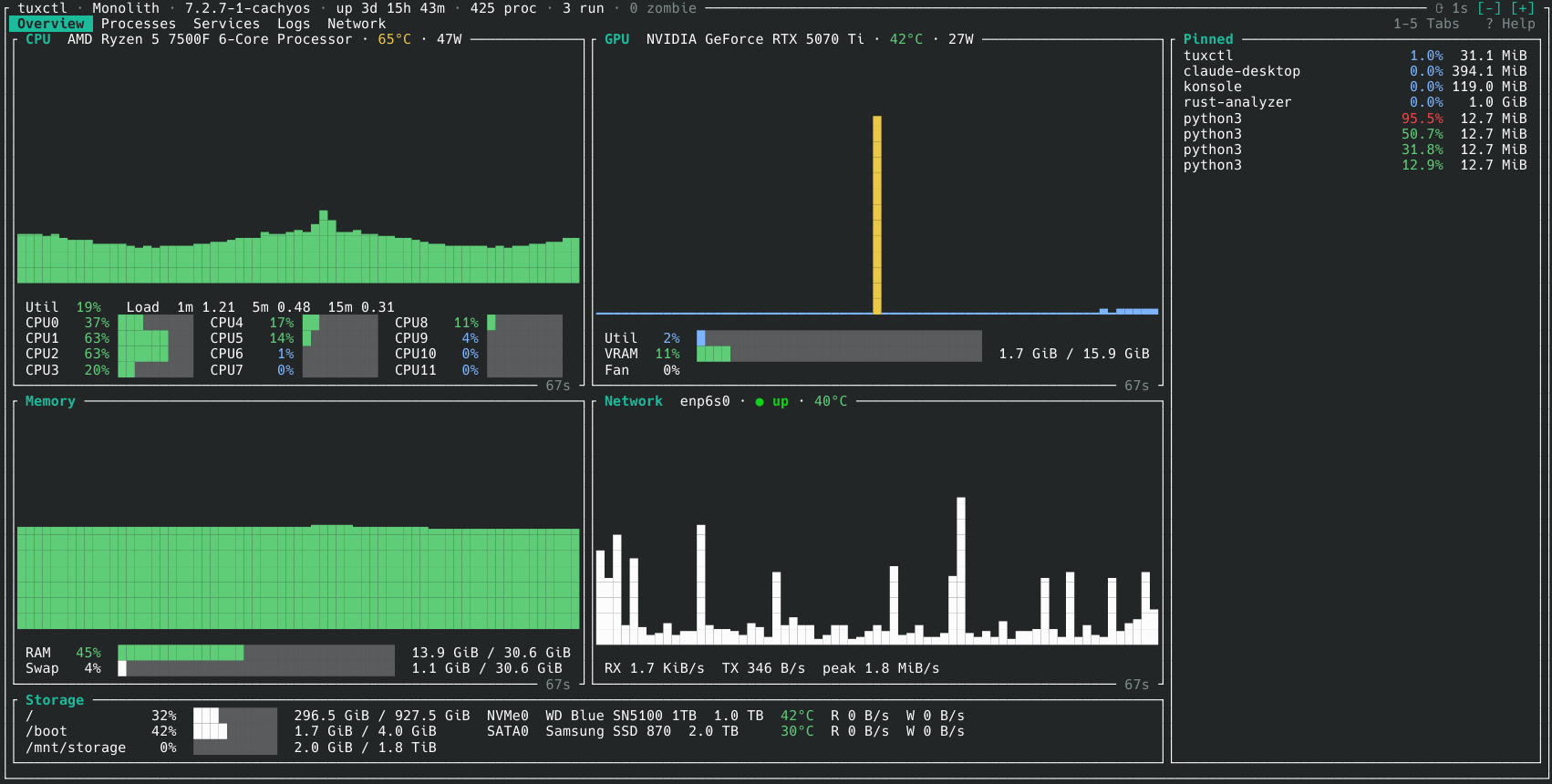Select the tuxctl row in the Pinned list

click(x=1355, y=56)
